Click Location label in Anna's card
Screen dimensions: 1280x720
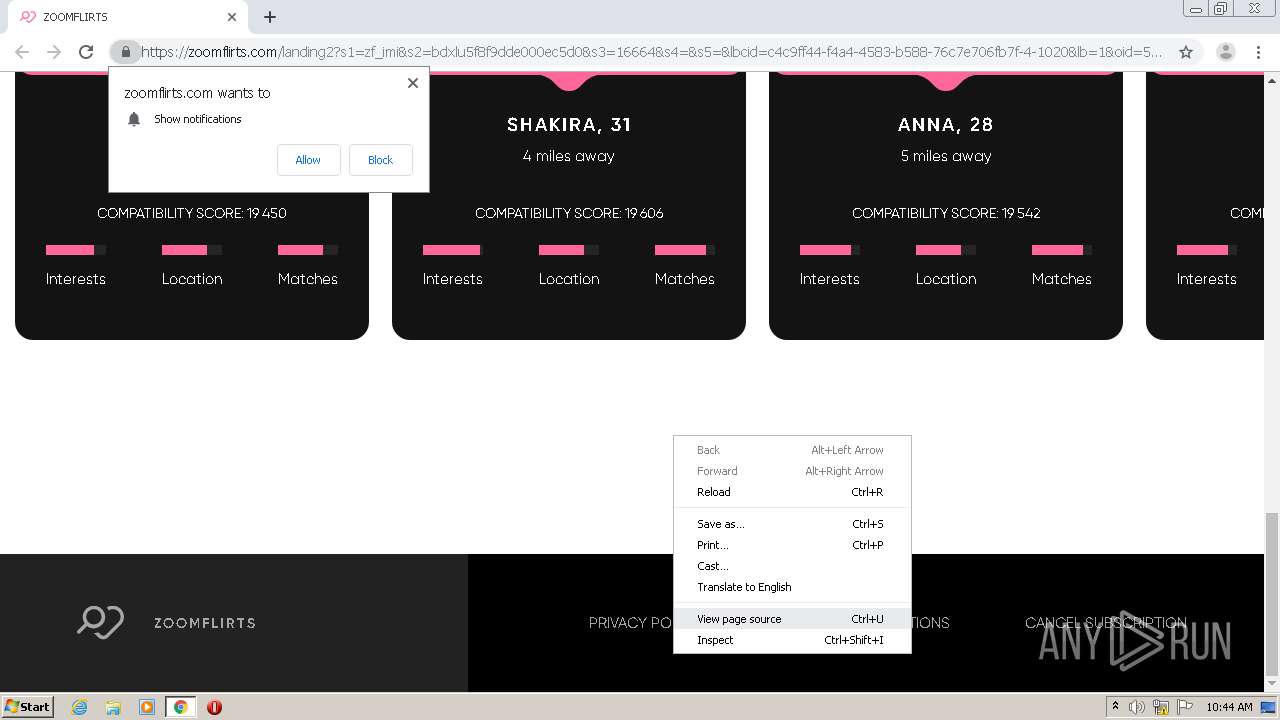pos(946,279)
